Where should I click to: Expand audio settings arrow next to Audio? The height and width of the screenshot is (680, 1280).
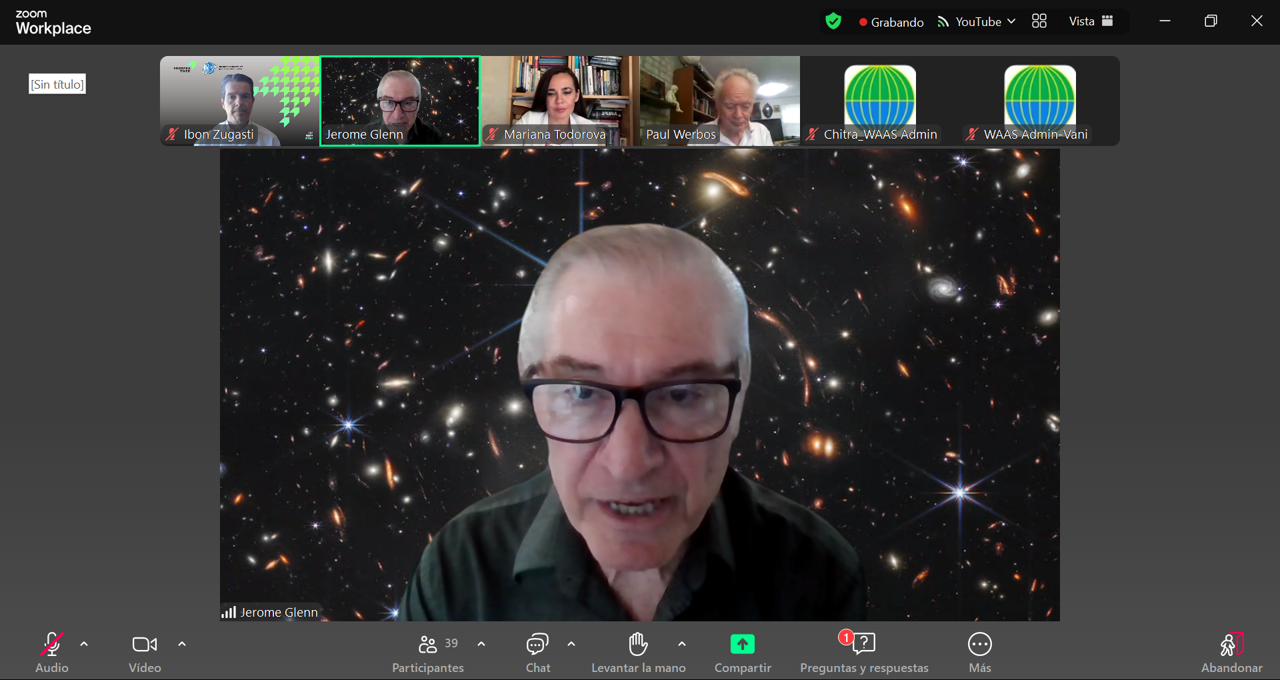(84, 644)
